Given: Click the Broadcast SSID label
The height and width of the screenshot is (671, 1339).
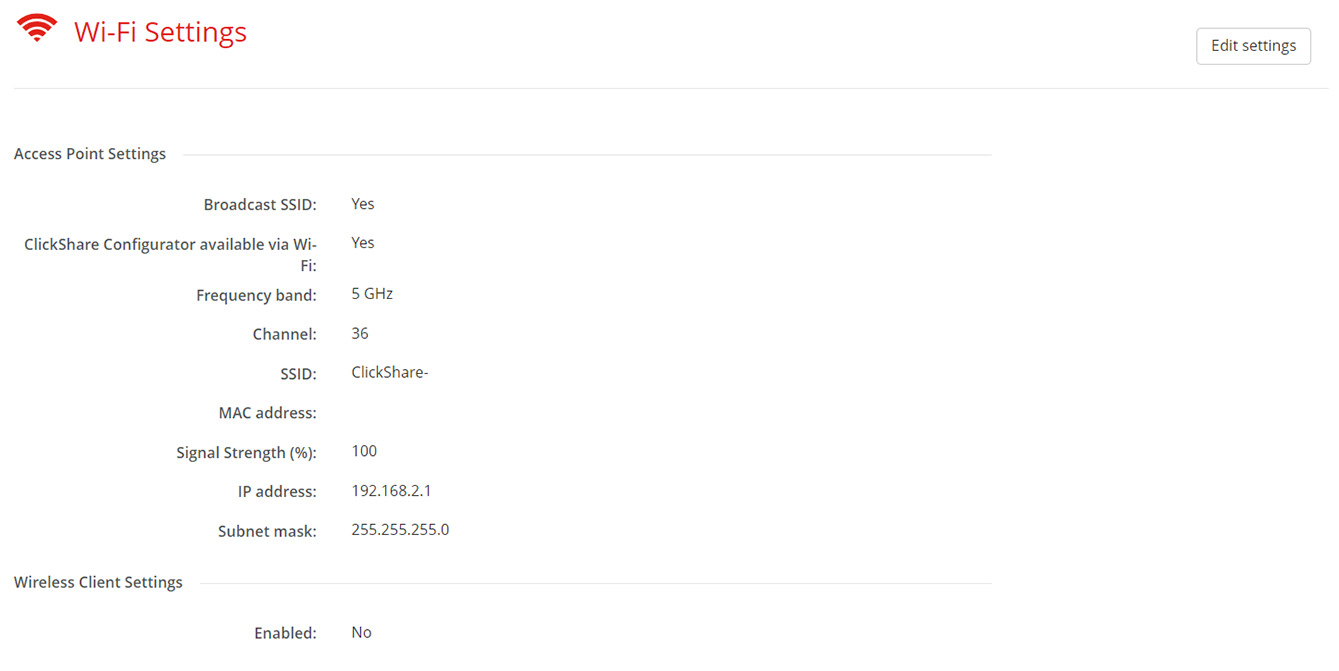Looking at the screenshot, I should click(260, 205).
